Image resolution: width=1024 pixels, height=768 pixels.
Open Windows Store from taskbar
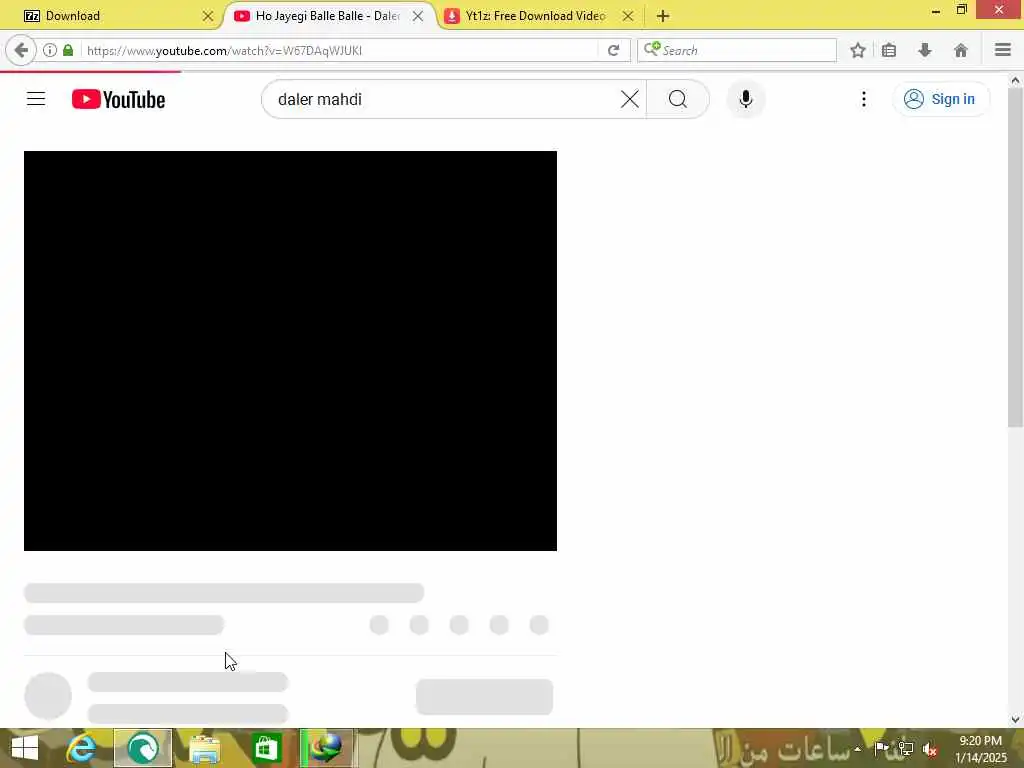pos(266,748)
